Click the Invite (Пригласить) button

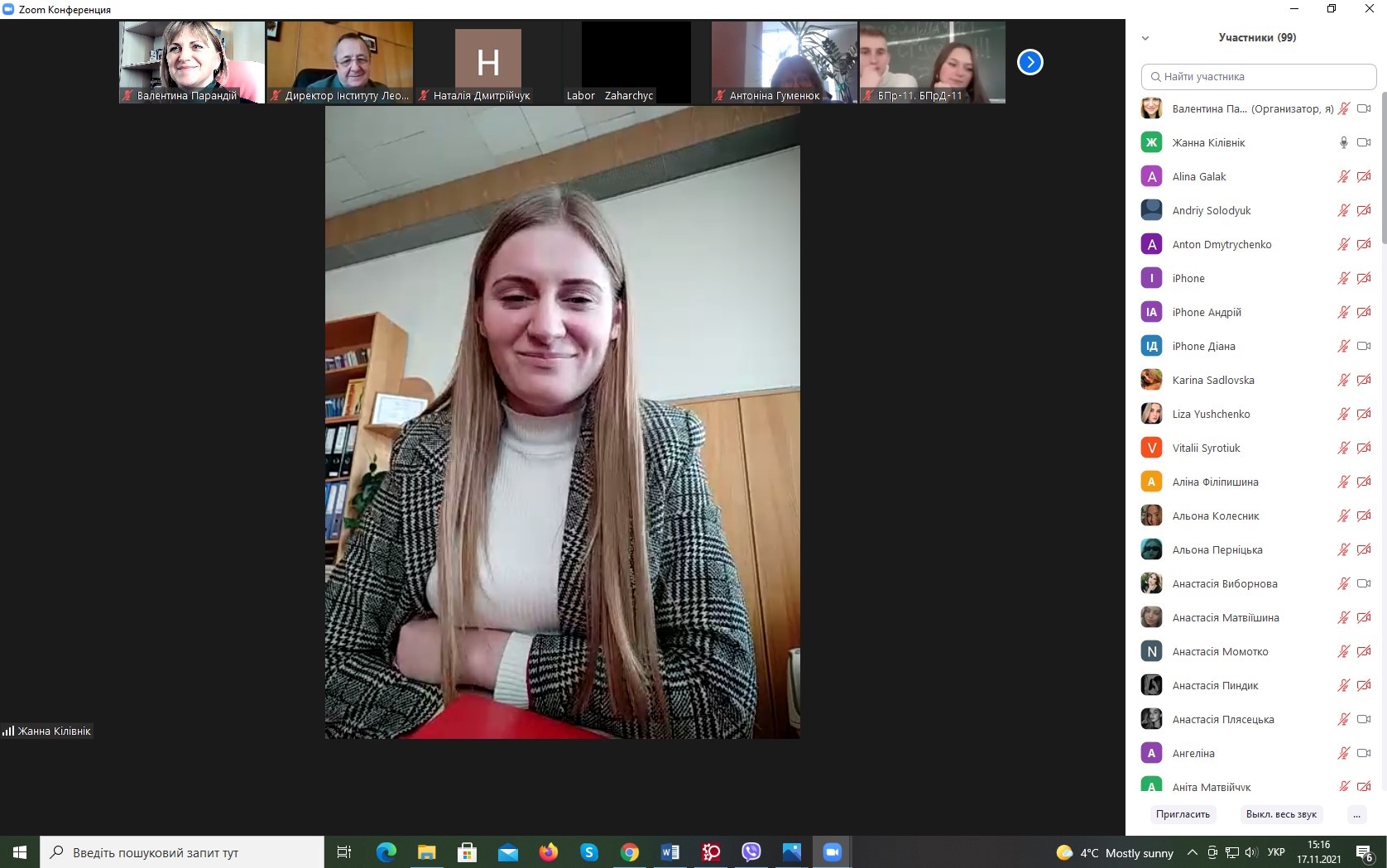coord(1183,814)
